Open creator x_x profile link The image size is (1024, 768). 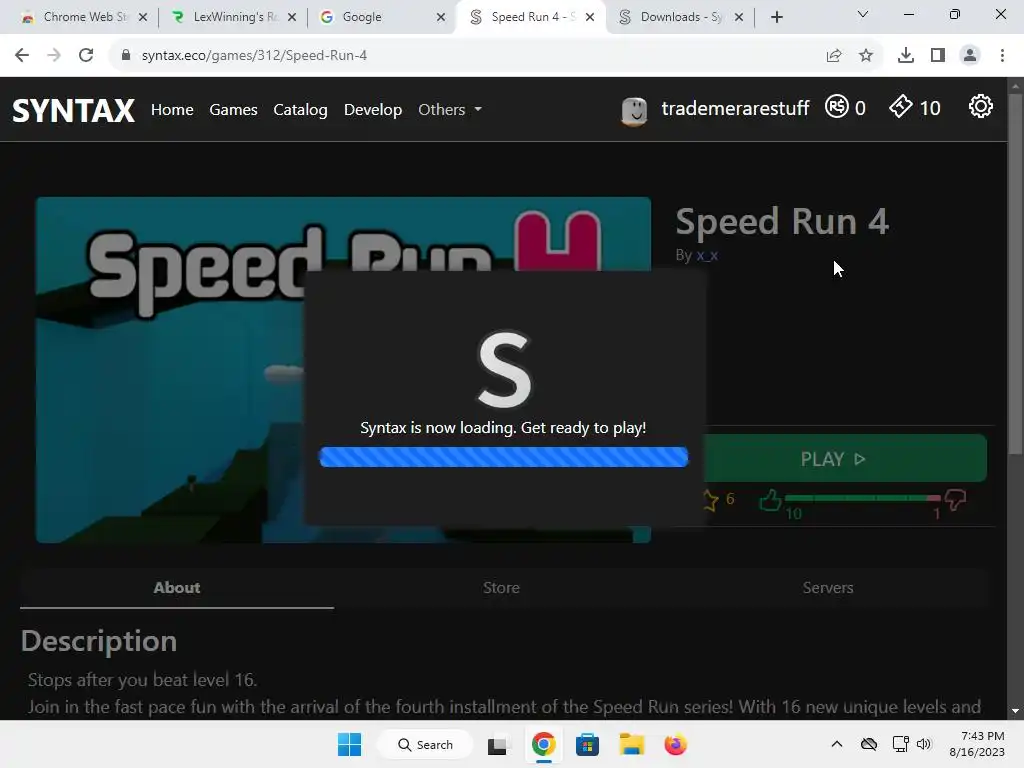point(707,255)
